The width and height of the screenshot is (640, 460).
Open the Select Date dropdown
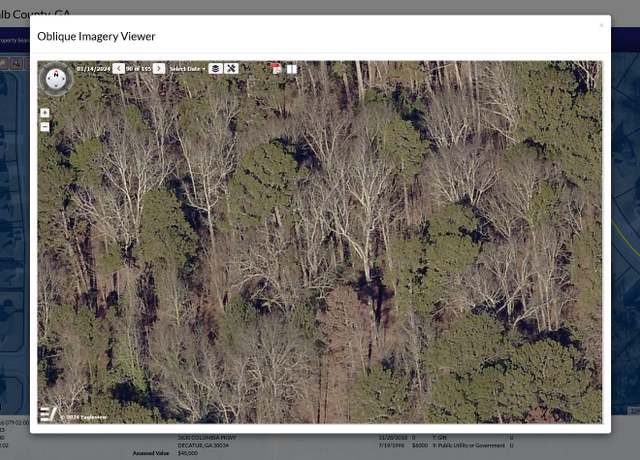click(x=187, y=69)
